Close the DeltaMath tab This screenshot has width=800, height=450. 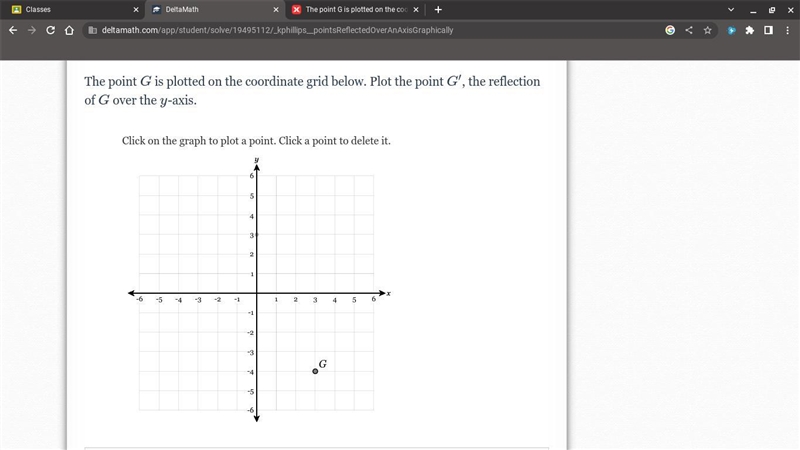(x=276, y=9)
